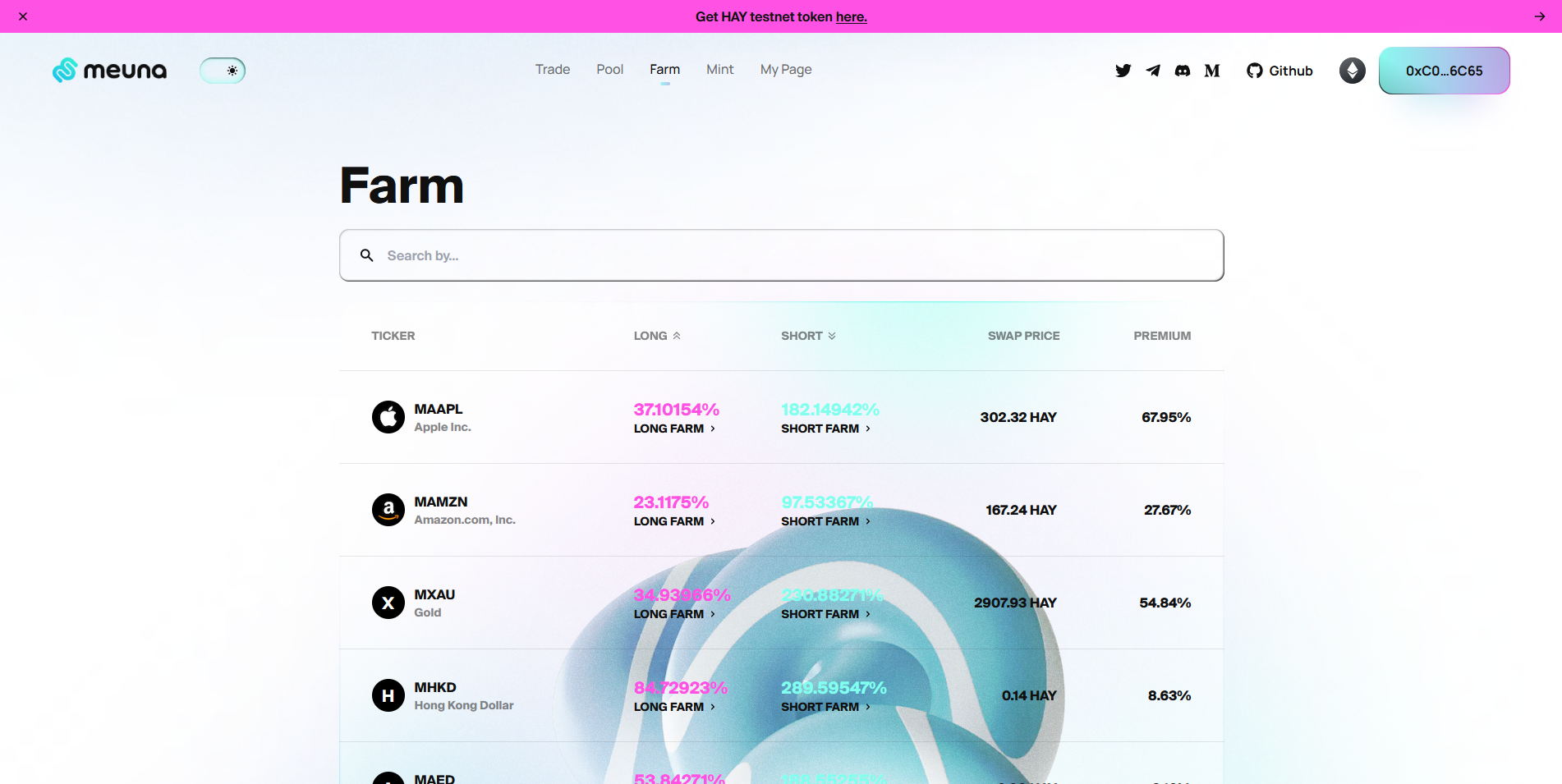Click the 0xC0...6C65 wallet button
Screen dimensions: 1562x784
pos(1444,71)
